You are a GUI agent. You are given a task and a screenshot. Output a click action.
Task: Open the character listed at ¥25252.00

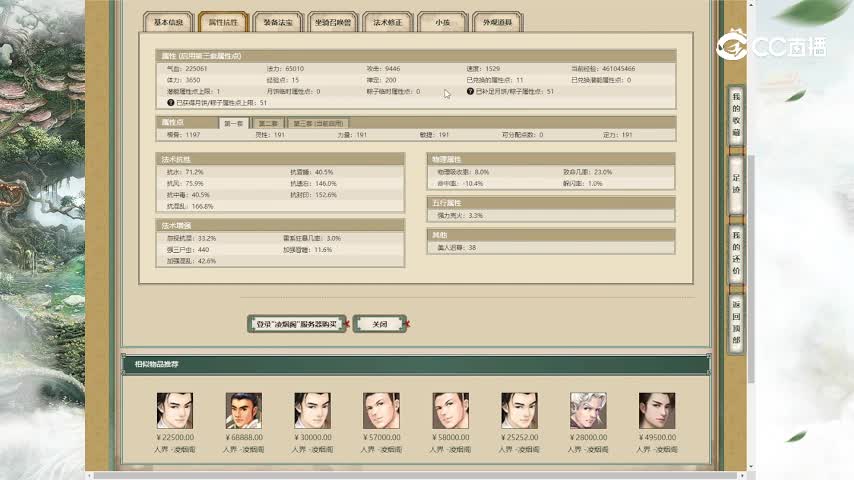519,411
